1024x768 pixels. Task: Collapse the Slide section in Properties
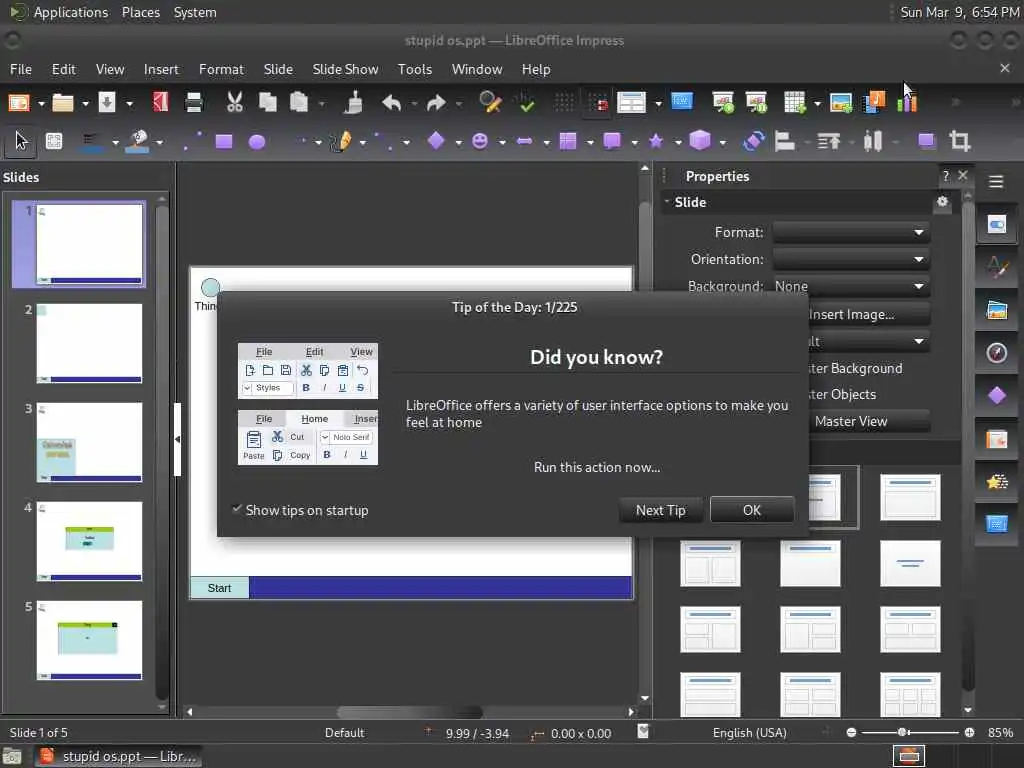[667, 202]
